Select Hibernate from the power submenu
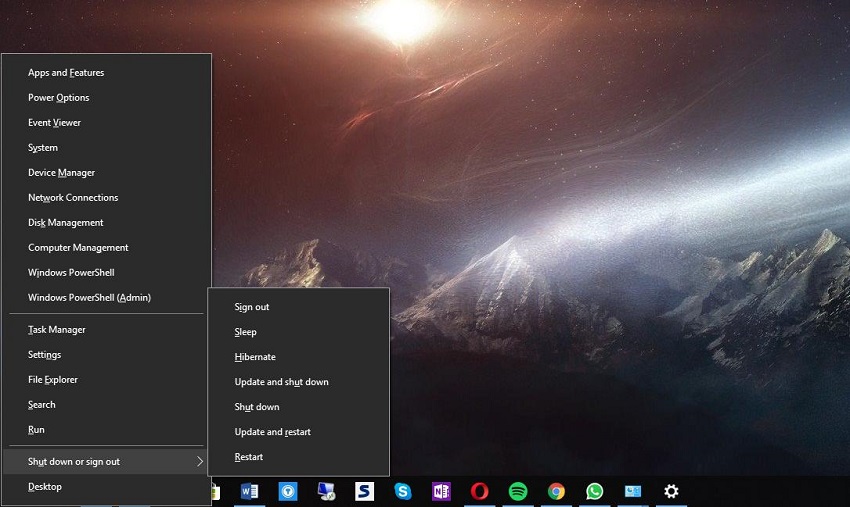The image size is (850, 507). [x=255, y=357]
